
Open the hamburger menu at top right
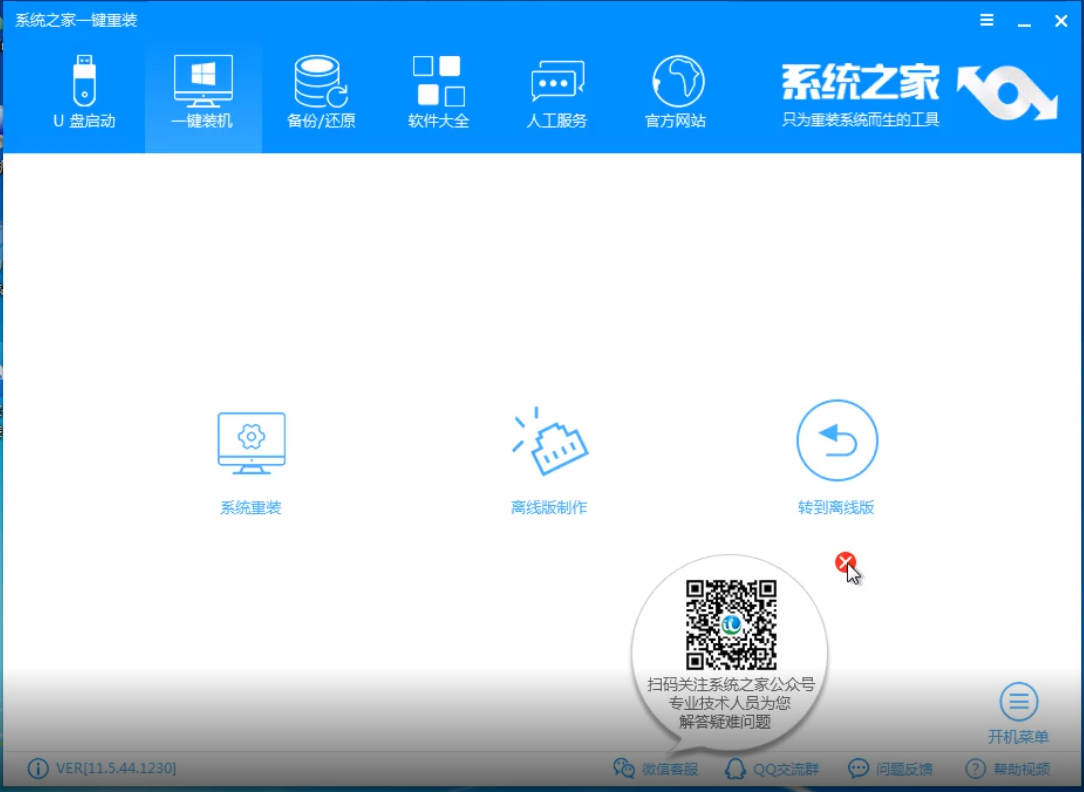click(986, 20)
